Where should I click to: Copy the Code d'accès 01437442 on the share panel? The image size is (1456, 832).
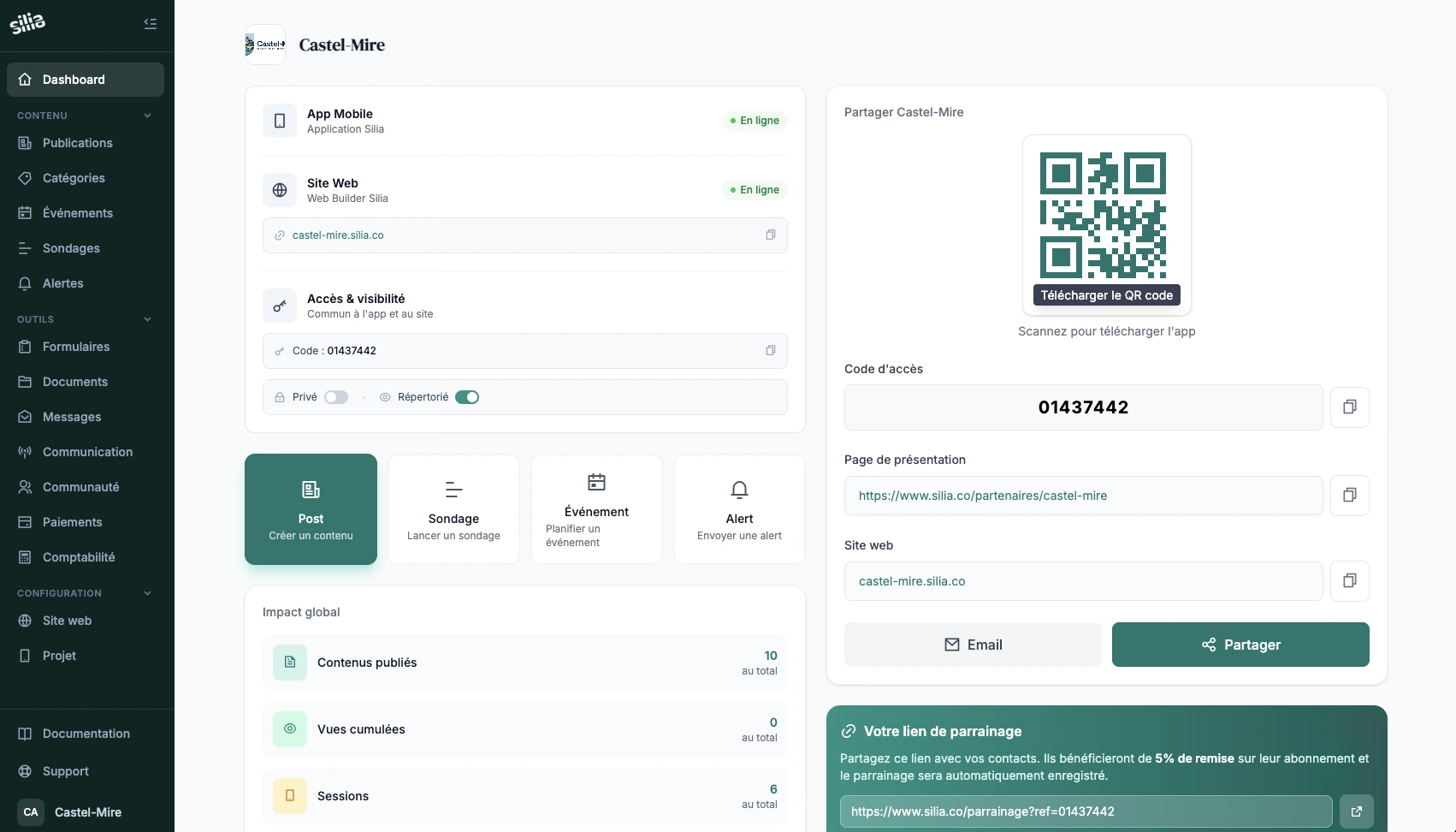(x=1349, y=407)
